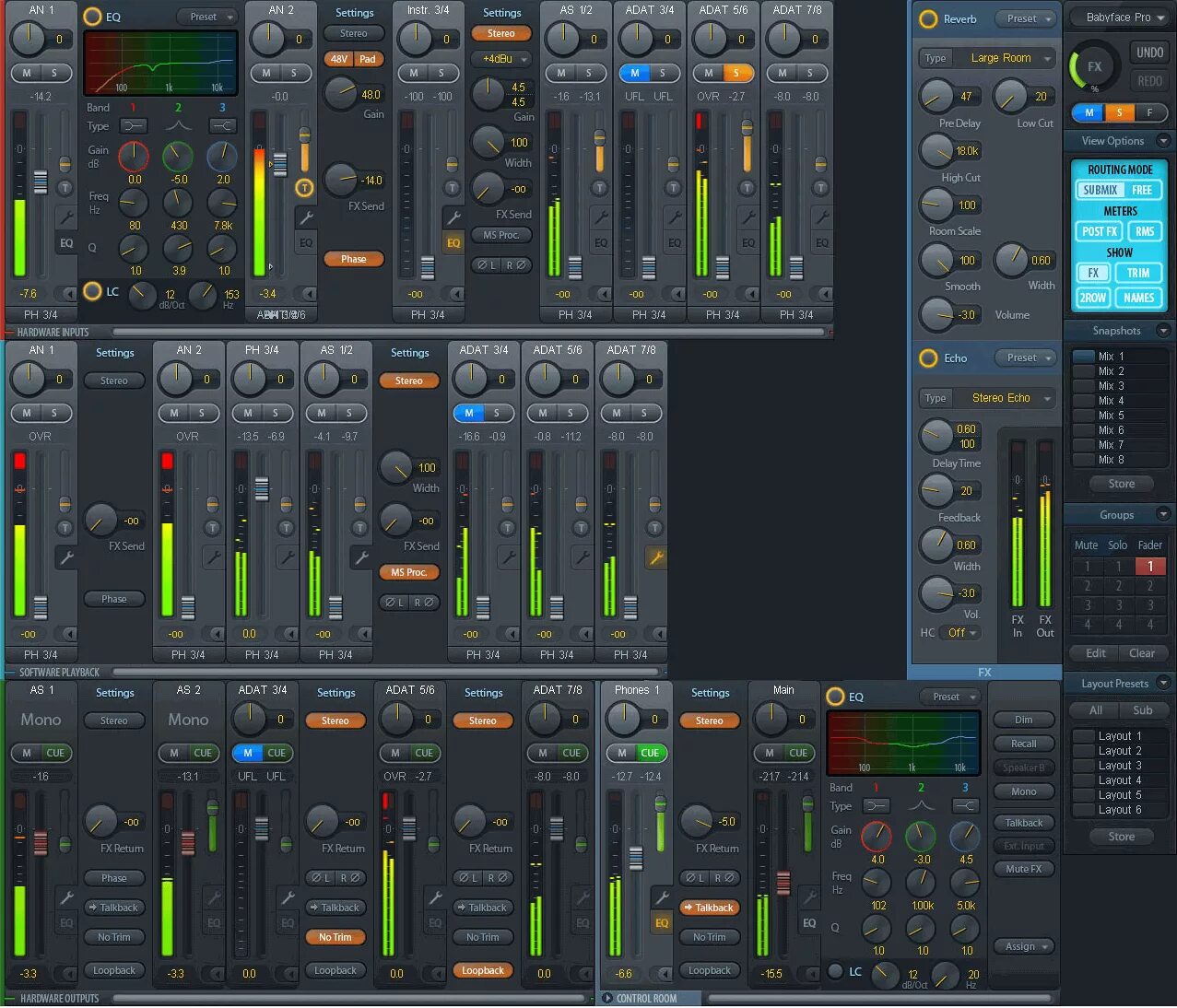Open wrench settings on Software Playback AN 1

pos(65,557)
